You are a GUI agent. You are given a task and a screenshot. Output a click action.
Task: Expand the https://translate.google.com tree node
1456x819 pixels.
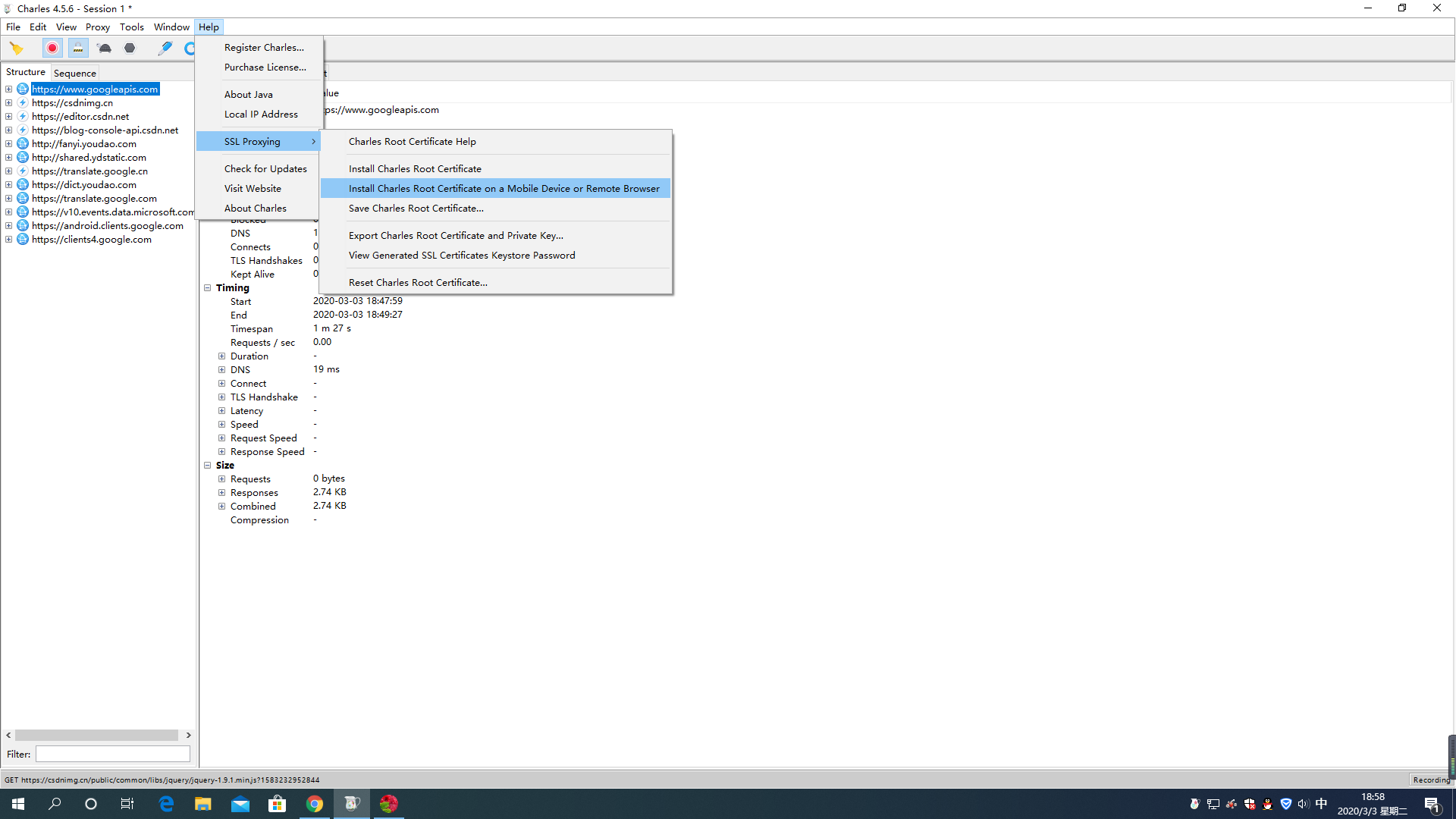coord(8,199)
